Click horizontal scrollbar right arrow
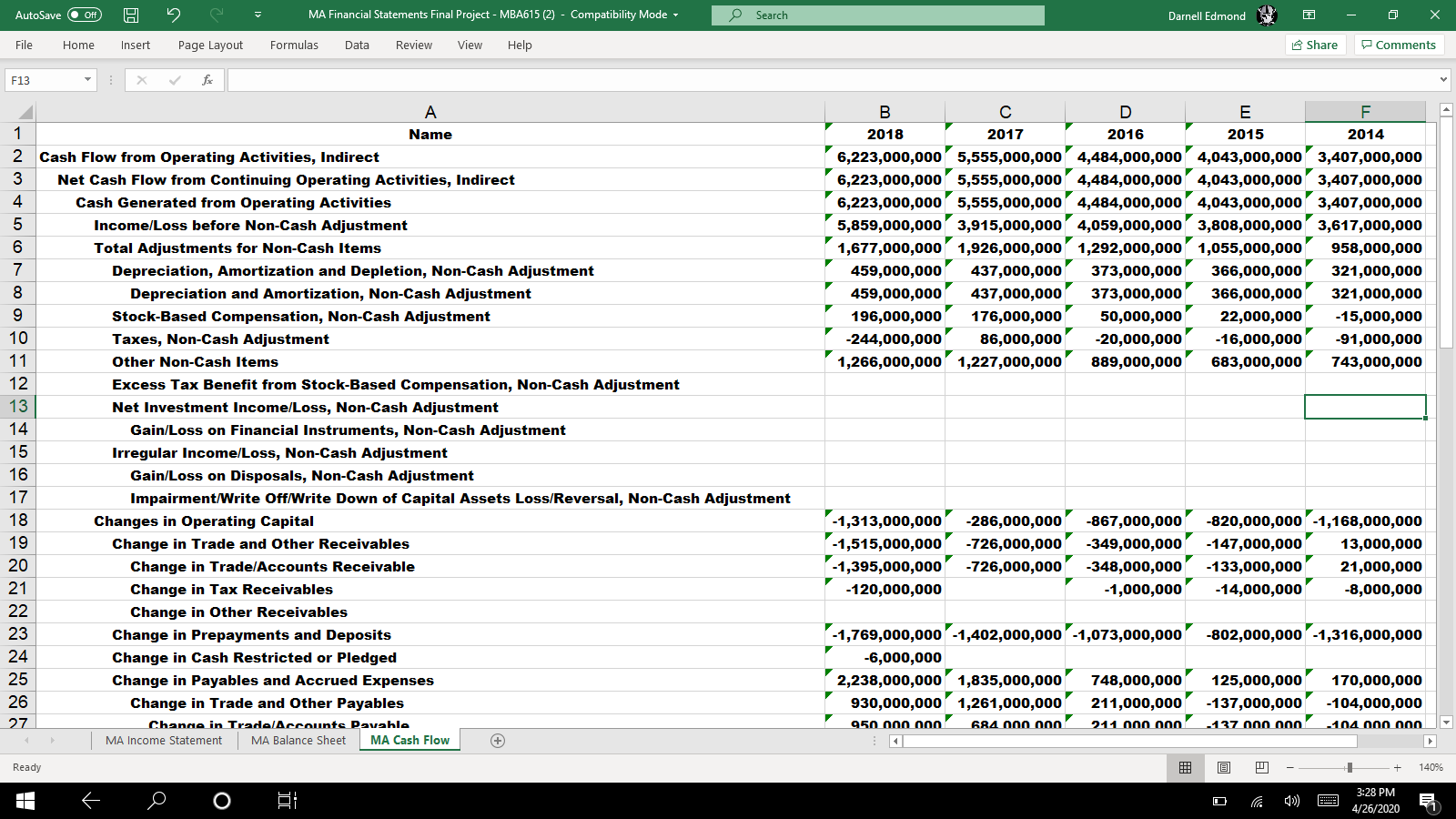Screen dimensions: 1456x819 pos(1430,741)
